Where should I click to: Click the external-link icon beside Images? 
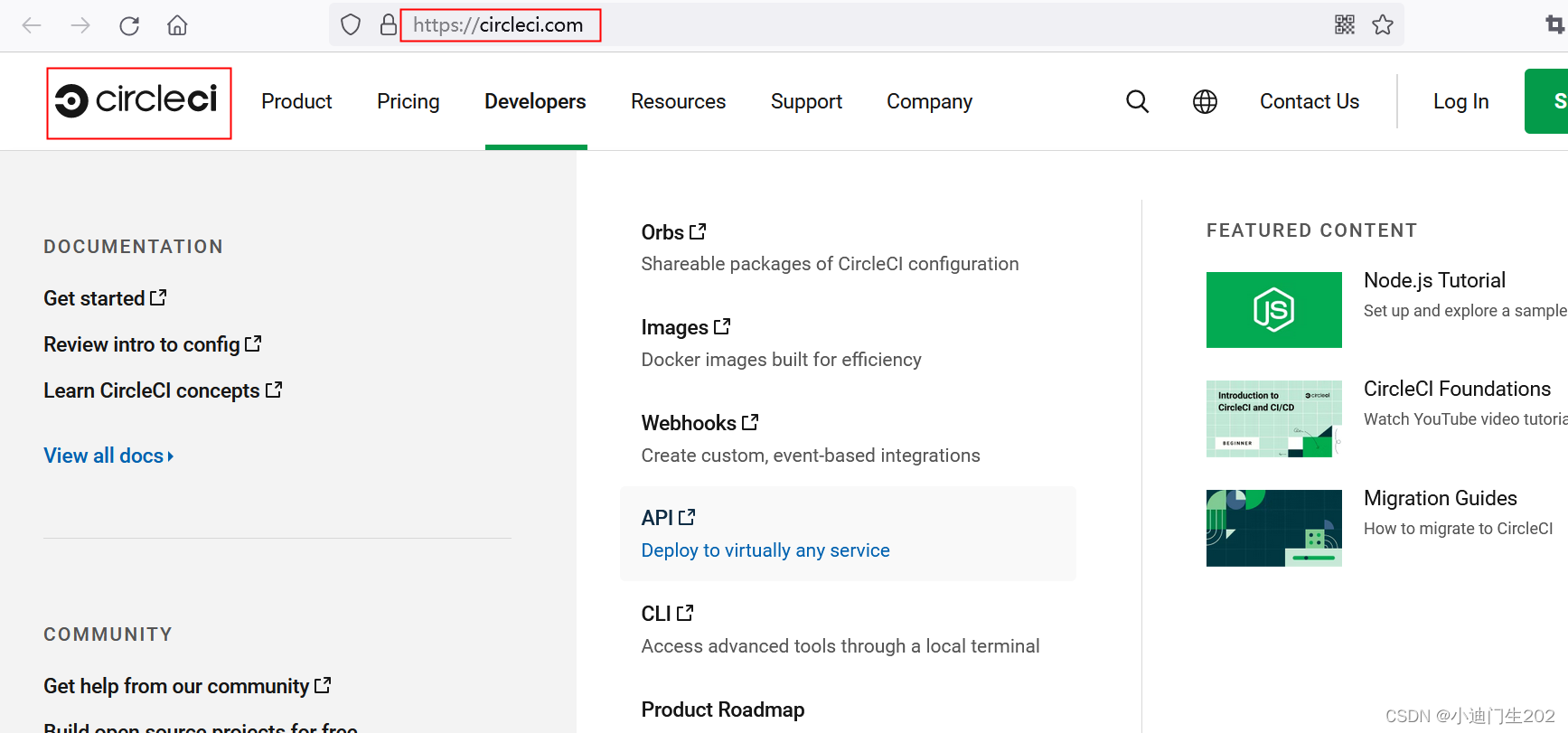click(x=722, y=326)
